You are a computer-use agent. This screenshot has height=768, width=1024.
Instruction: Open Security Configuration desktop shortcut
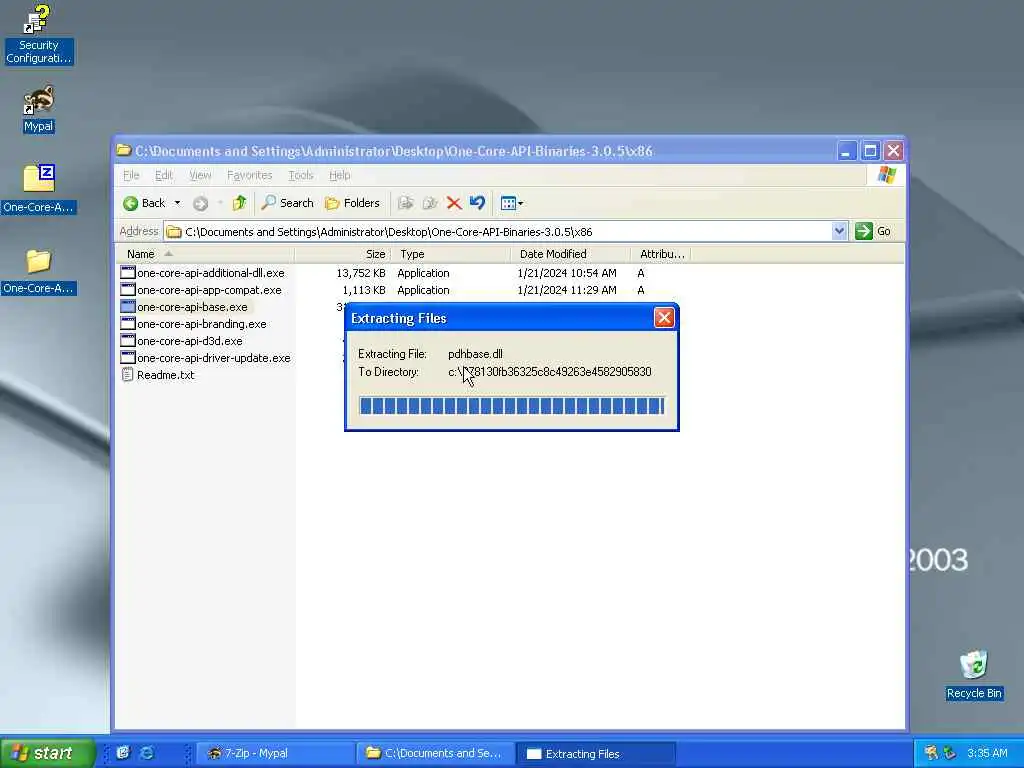(38, 35)
